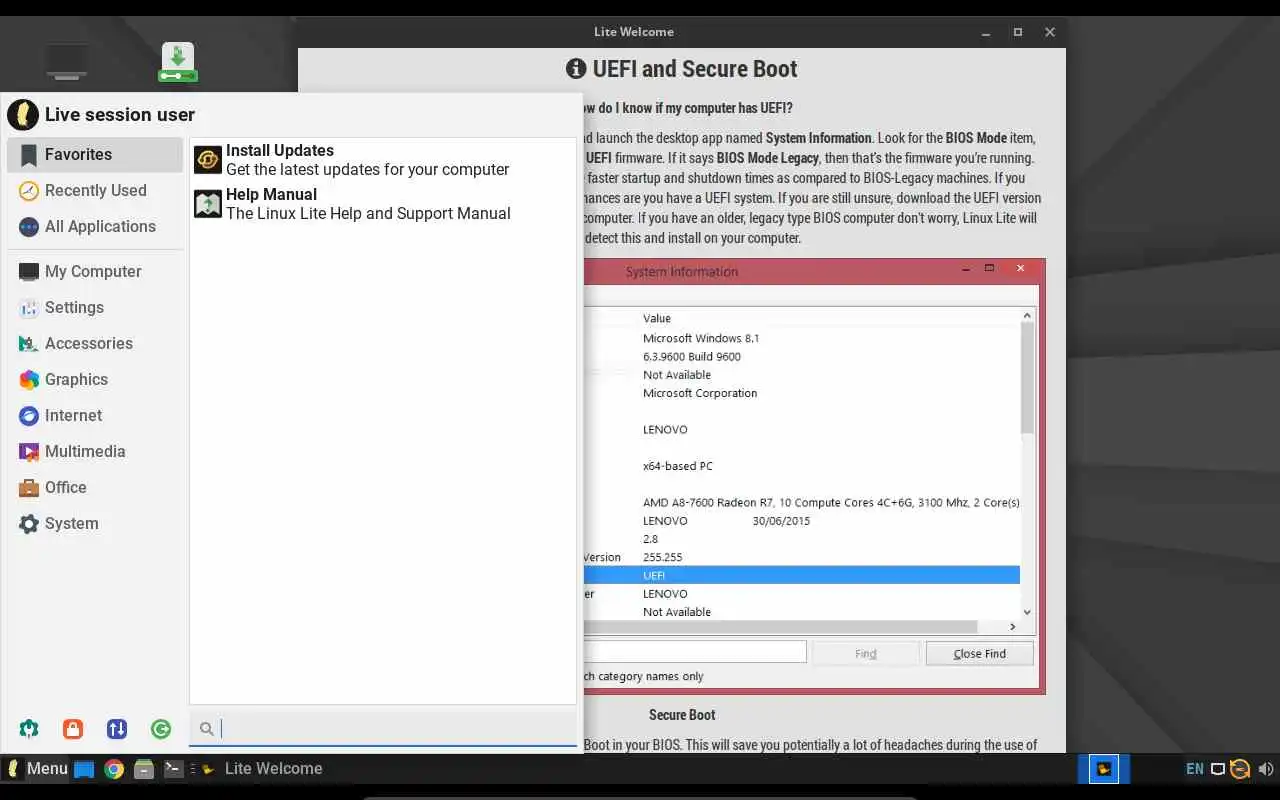
Task: Close the Lite Welcome window
Action: coord(1050,32)
